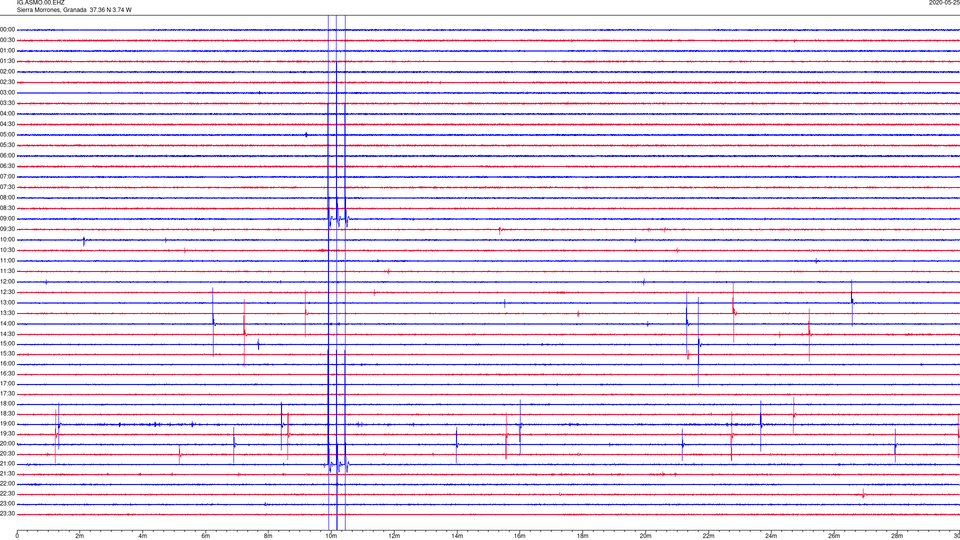Image resolution: width=960 pixels, height=540 pixels.
Task: Click the 01:00 row label
Action: pos(7,51)
